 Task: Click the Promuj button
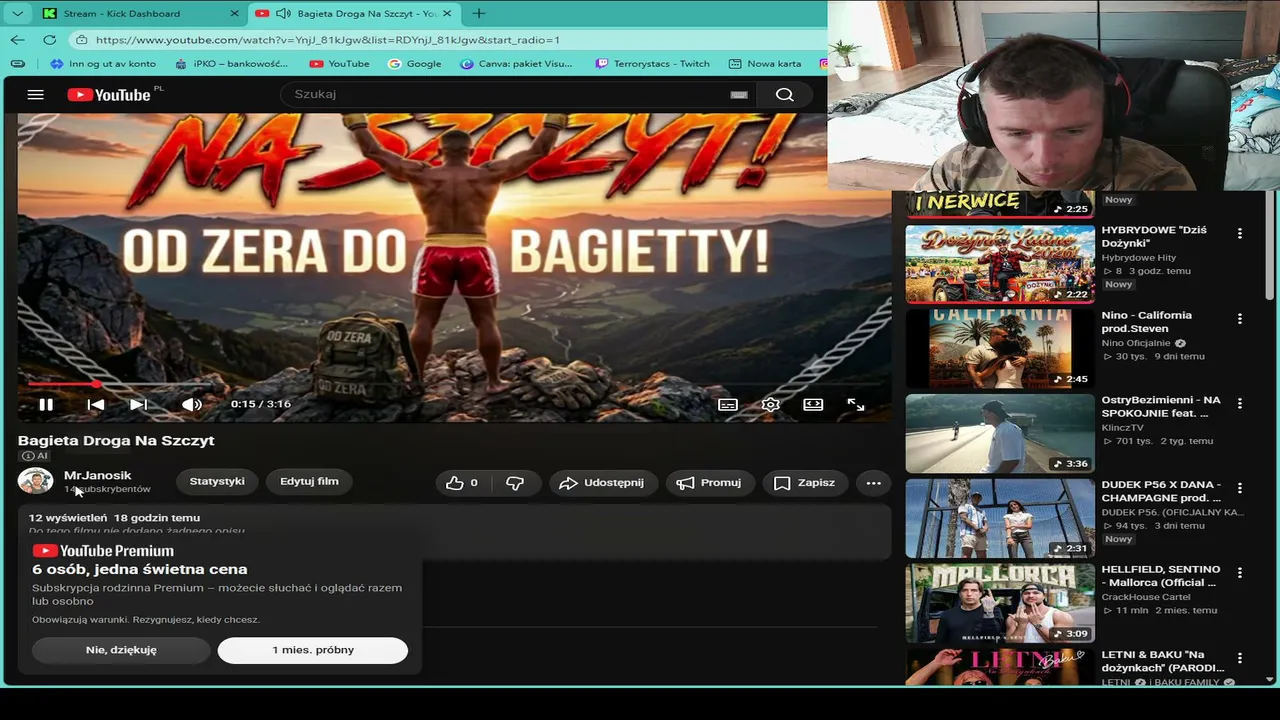click(x=709, y=483)
